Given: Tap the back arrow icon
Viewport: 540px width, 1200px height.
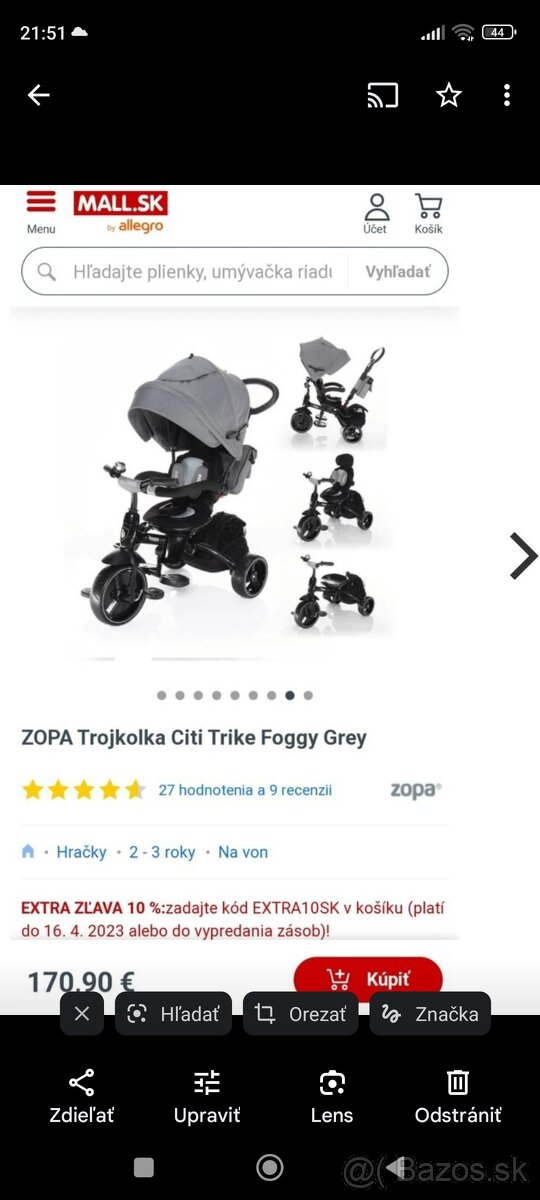Looking at the screenshot, I should coord(38,95).
